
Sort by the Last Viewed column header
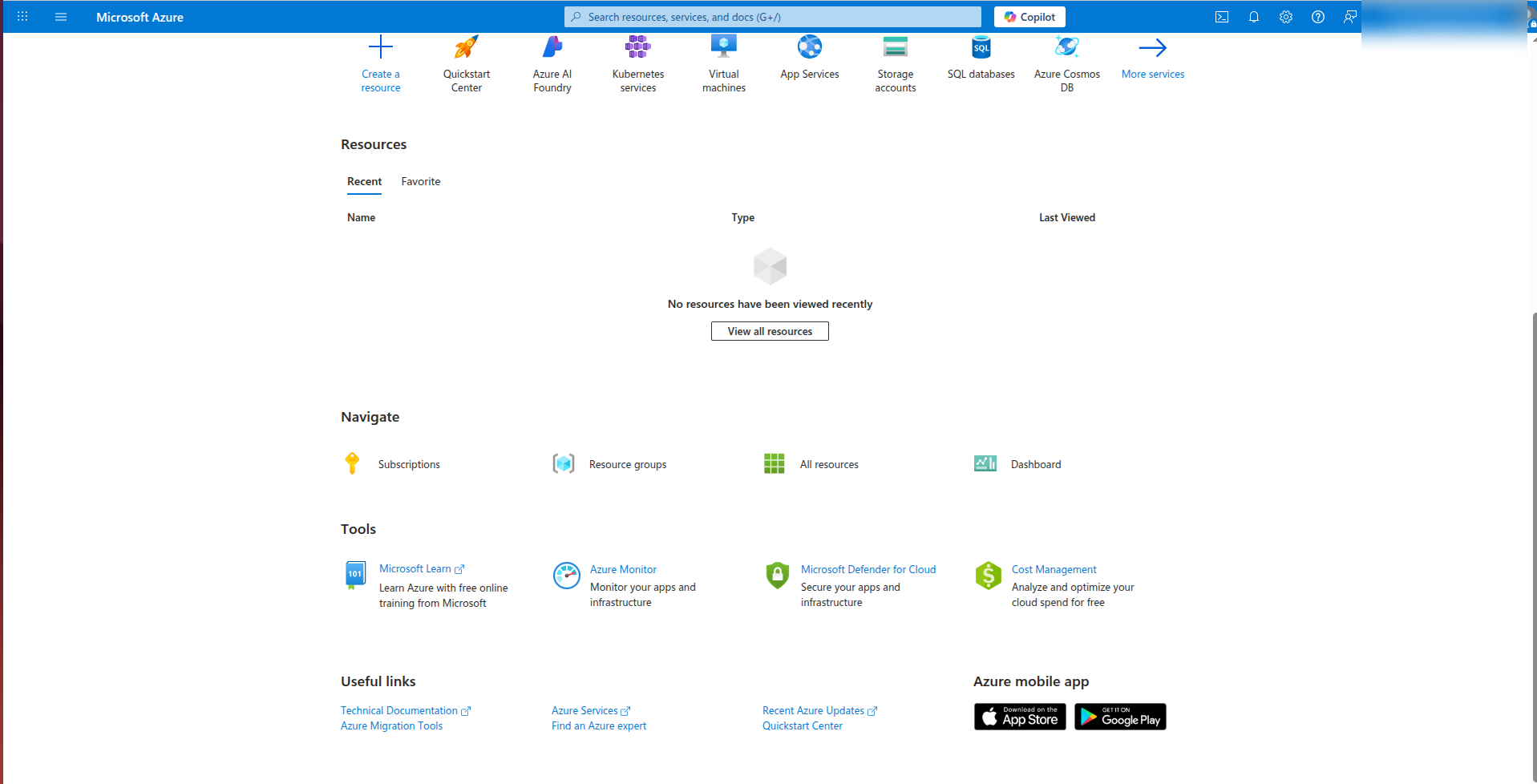pyautogui.click(x=1067, y=218)
